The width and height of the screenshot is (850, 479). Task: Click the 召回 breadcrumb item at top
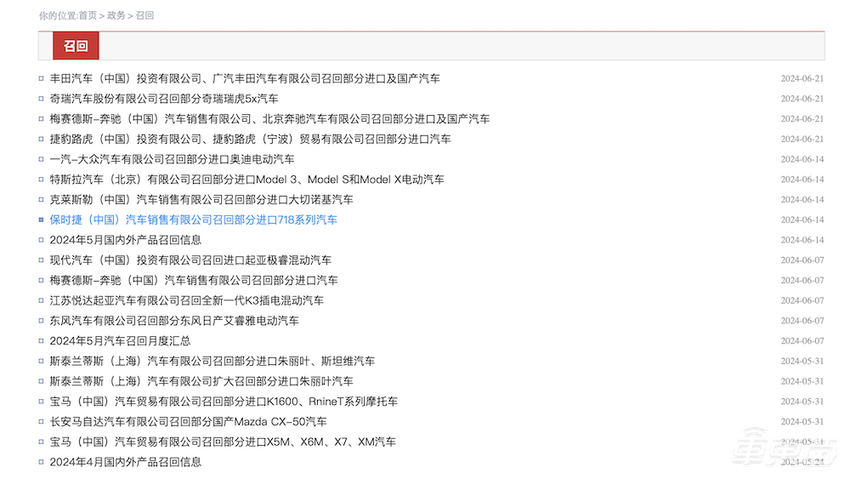(x=145, y=16)
